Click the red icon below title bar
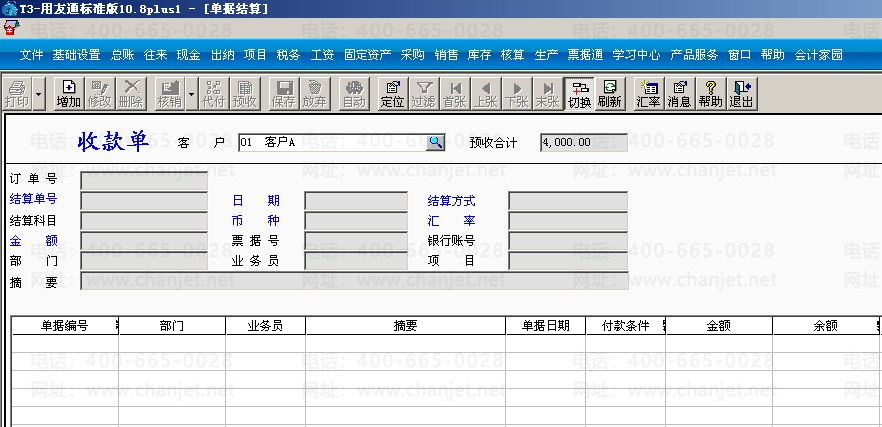The height and width of the screenshot is (427, 882). point(10,27)
